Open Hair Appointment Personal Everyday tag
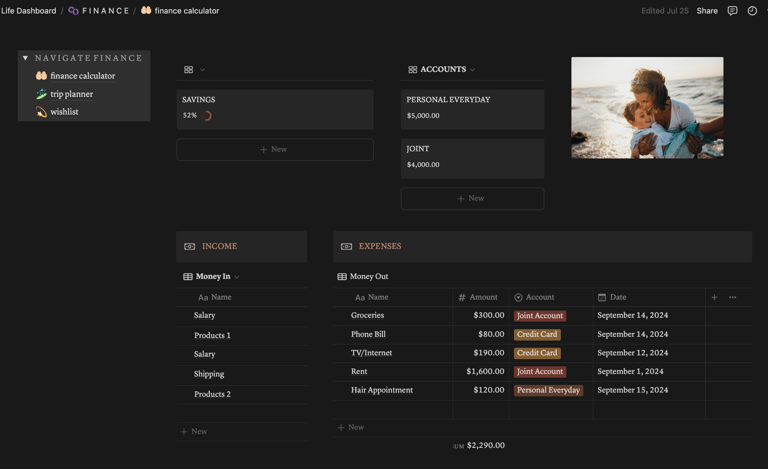 [548, 390]
